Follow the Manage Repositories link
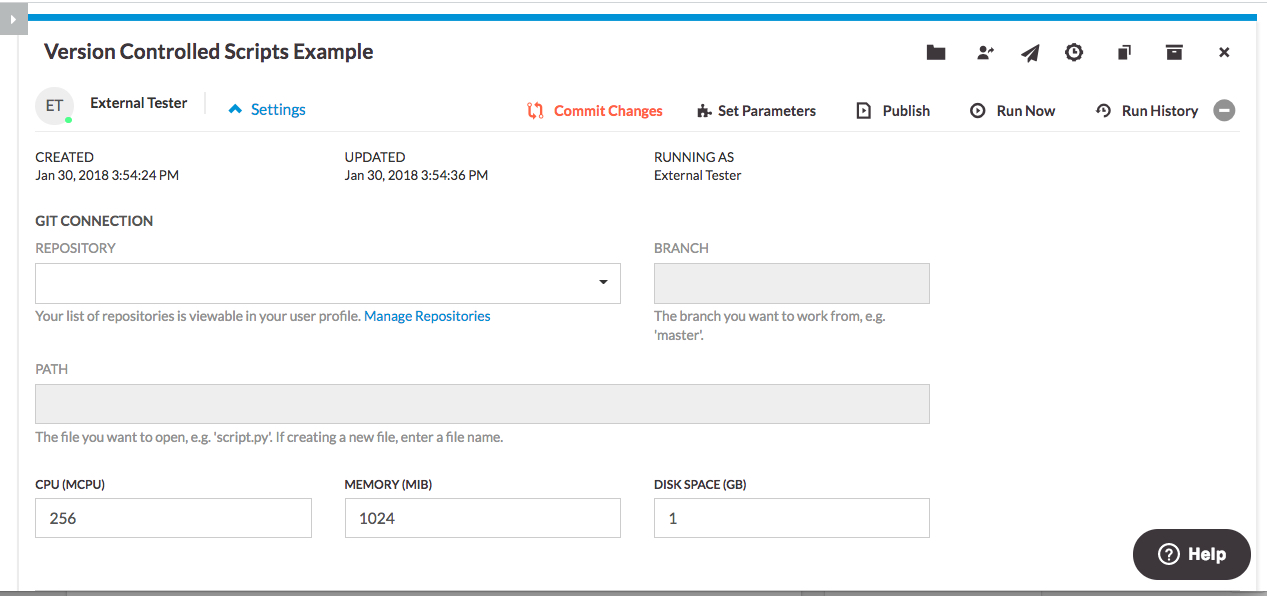The height and width of the screenshot is (596, 1267). [x=427, y=316]
